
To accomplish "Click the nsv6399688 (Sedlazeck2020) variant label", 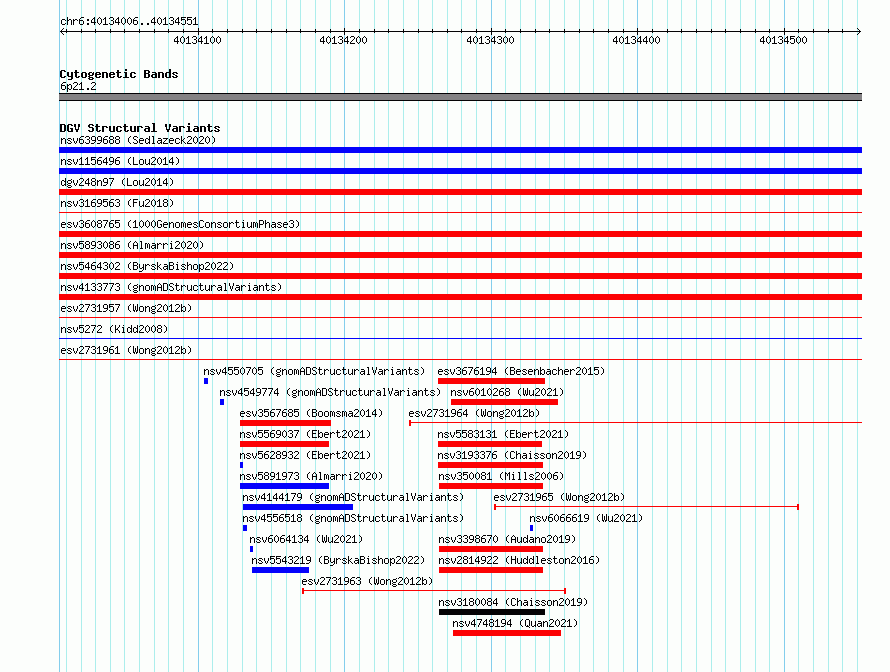I will [x=138, y=140].
